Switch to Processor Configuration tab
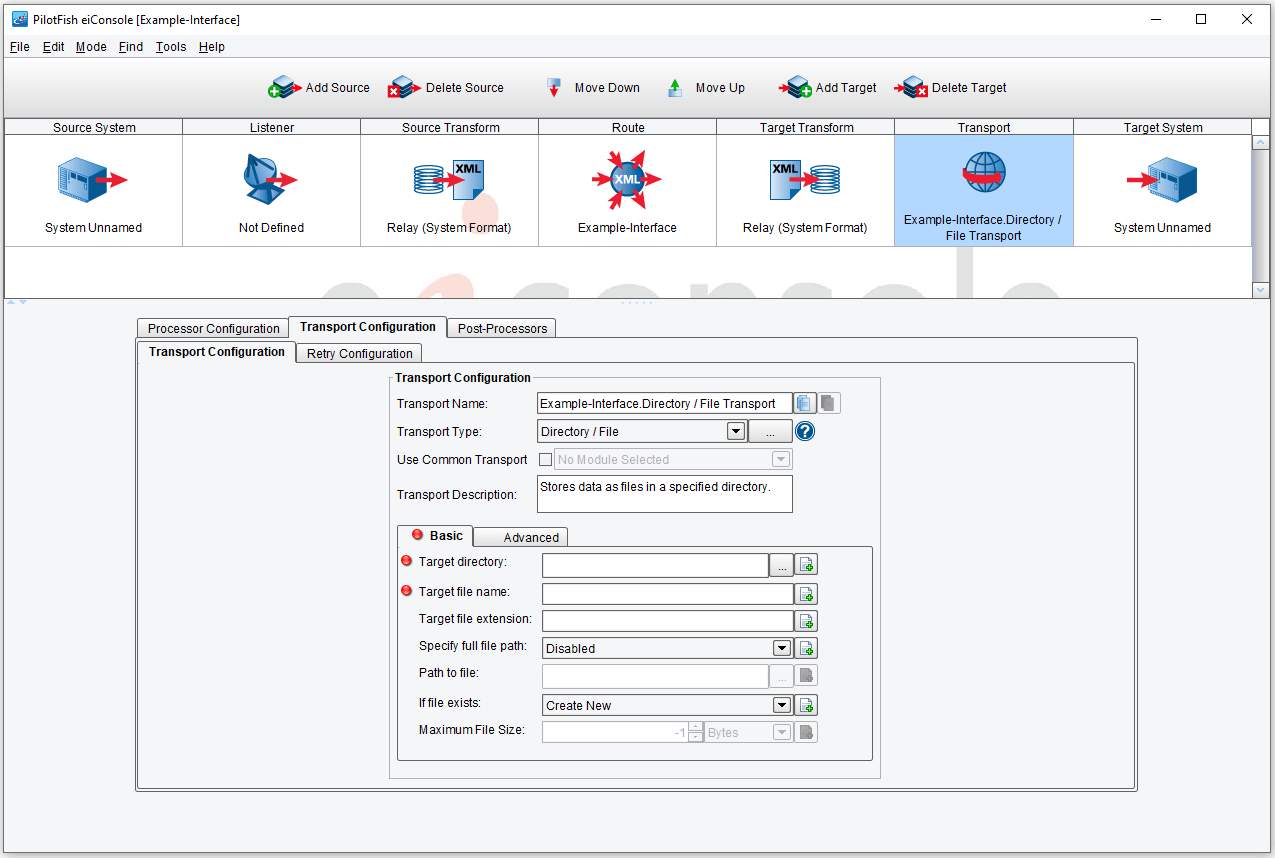This screenshot has width=1275, height=858. coord(213,328)
